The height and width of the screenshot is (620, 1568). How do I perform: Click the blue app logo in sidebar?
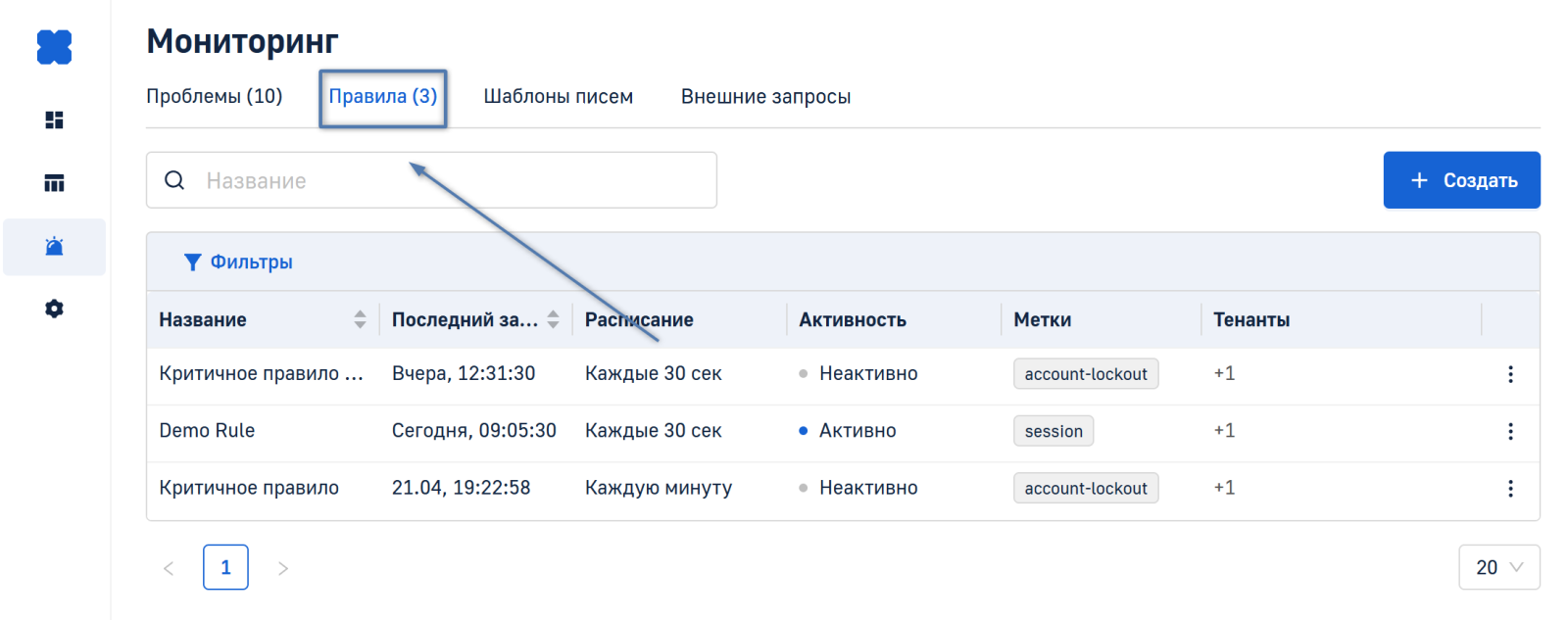[54, 47]
